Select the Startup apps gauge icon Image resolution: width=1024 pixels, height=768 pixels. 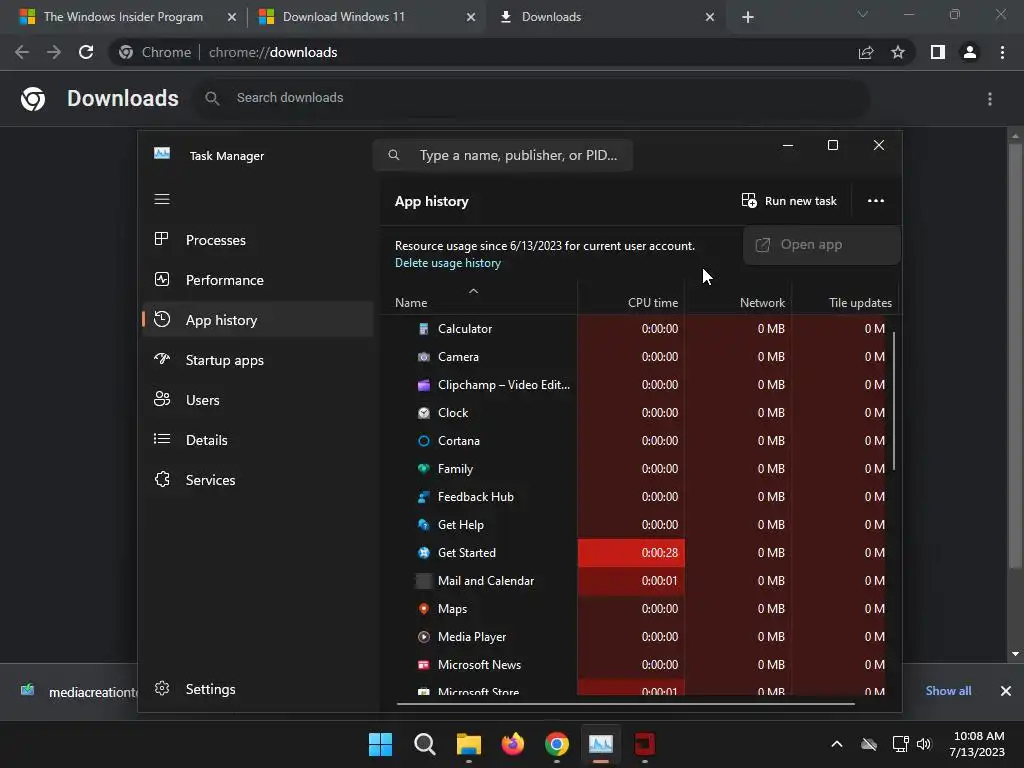161,359
